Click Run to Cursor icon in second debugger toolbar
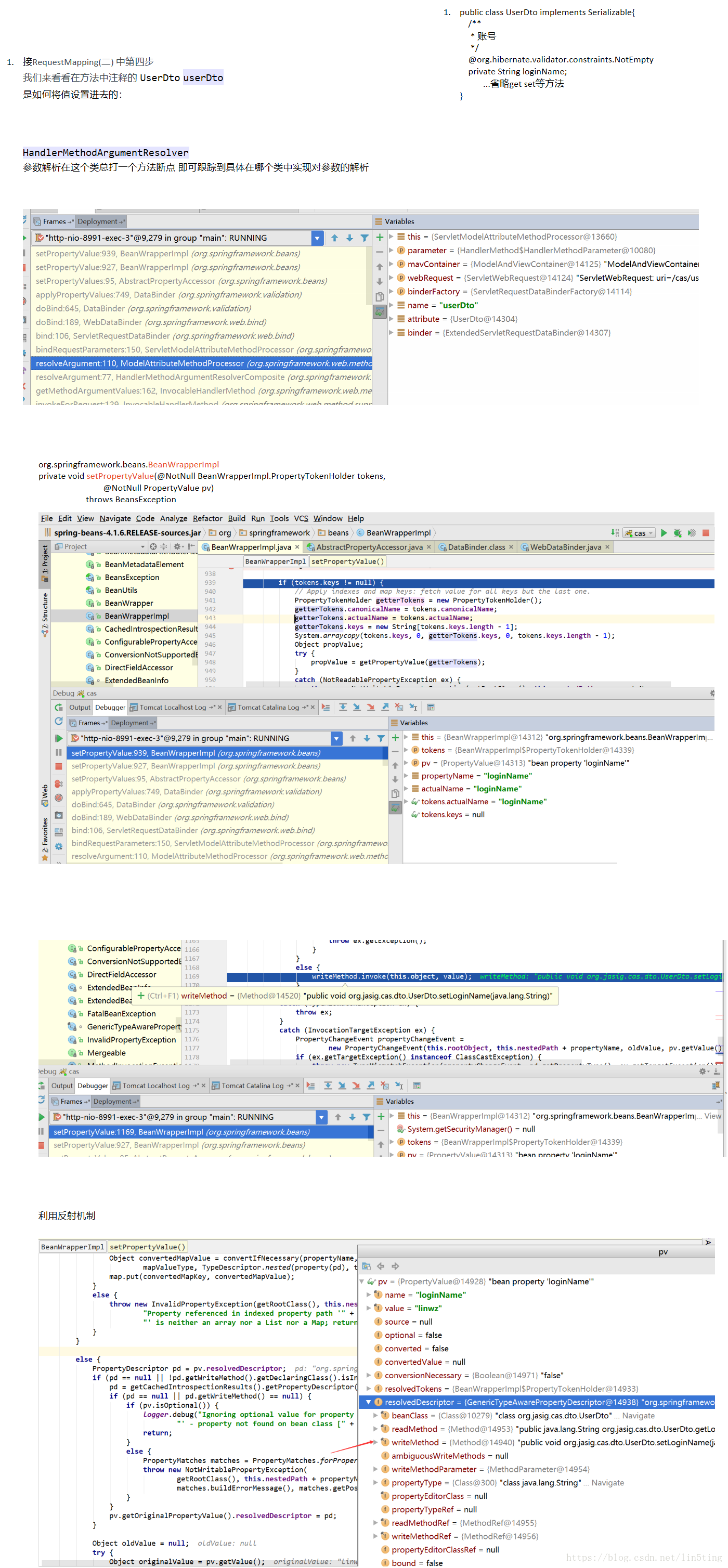Image resolution: width=728 pixels, height=1568 pixels. [413, 707]
